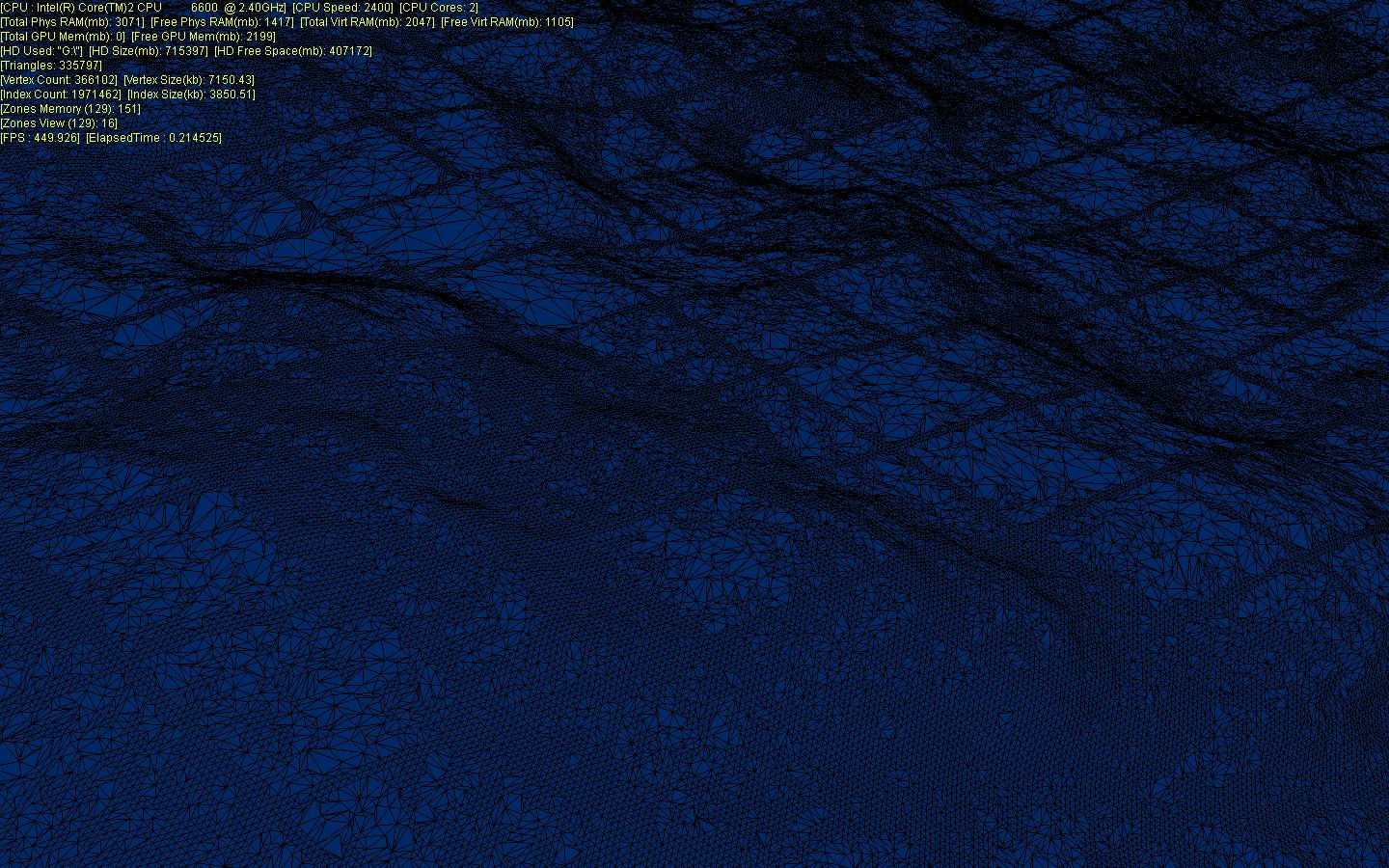The image size is (1389, 868).
Task: Click the Index Count readout
Action: click(x=61, y=95)
